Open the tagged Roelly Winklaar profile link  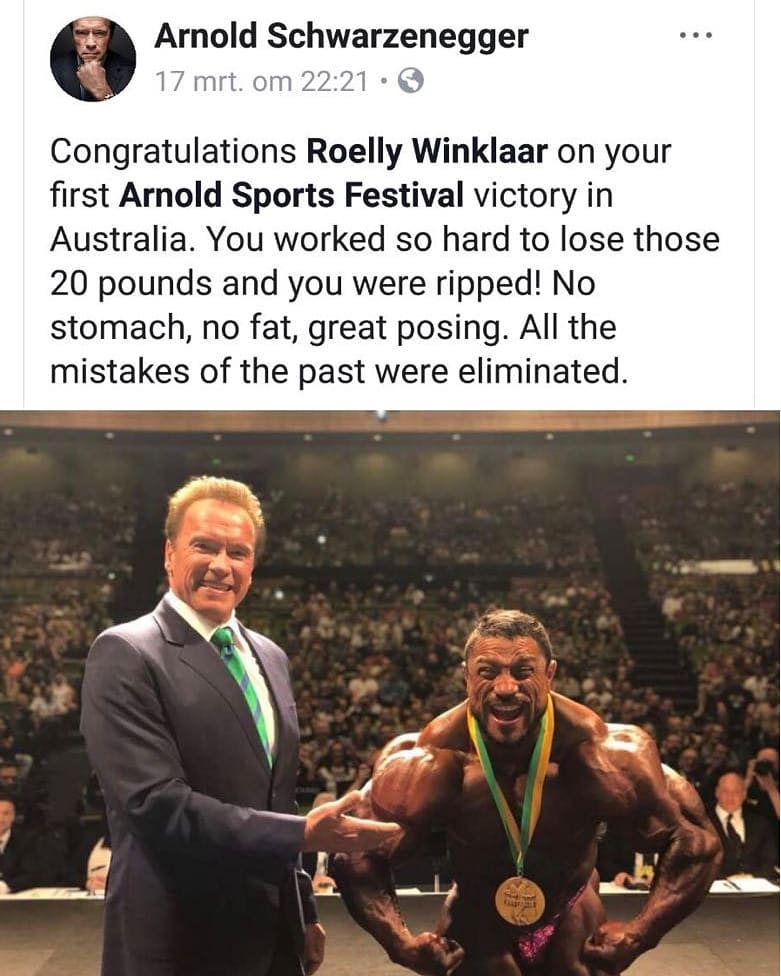coord(427,153)
